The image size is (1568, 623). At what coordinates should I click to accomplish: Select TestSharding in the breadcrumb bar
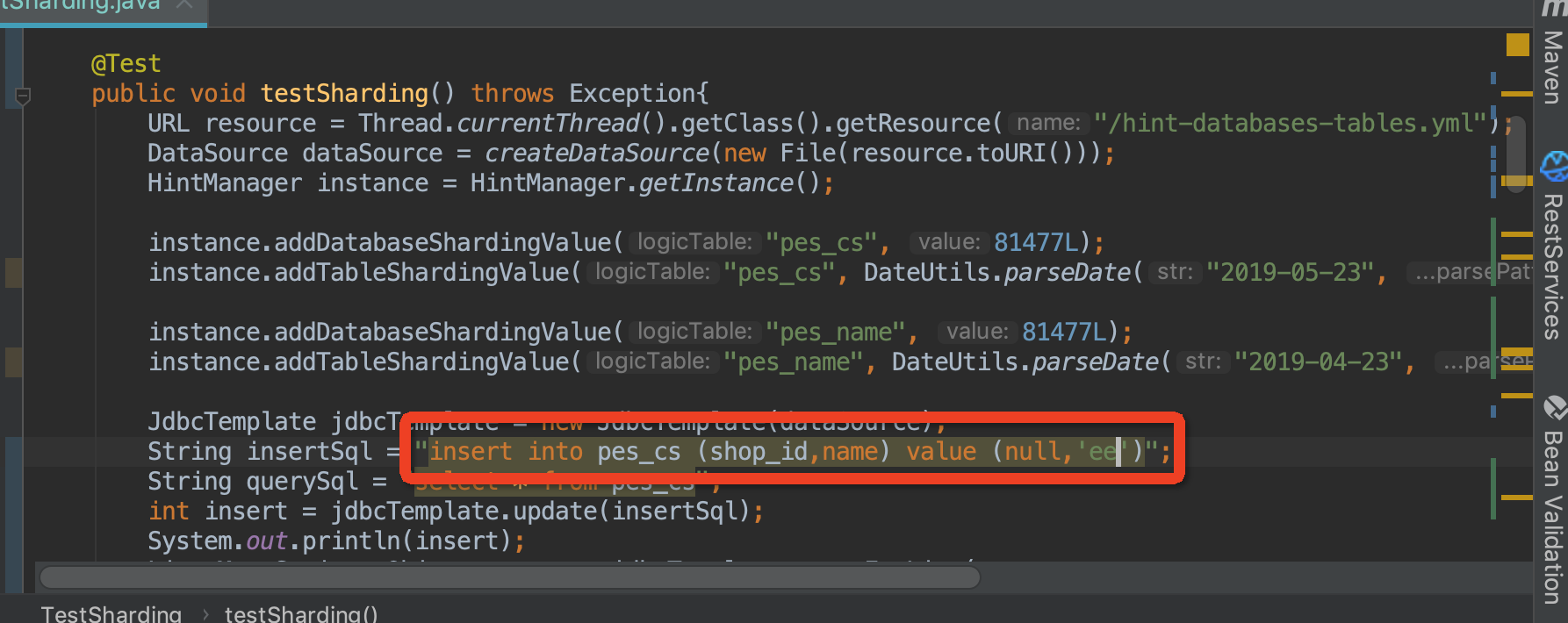coord(111,613)
